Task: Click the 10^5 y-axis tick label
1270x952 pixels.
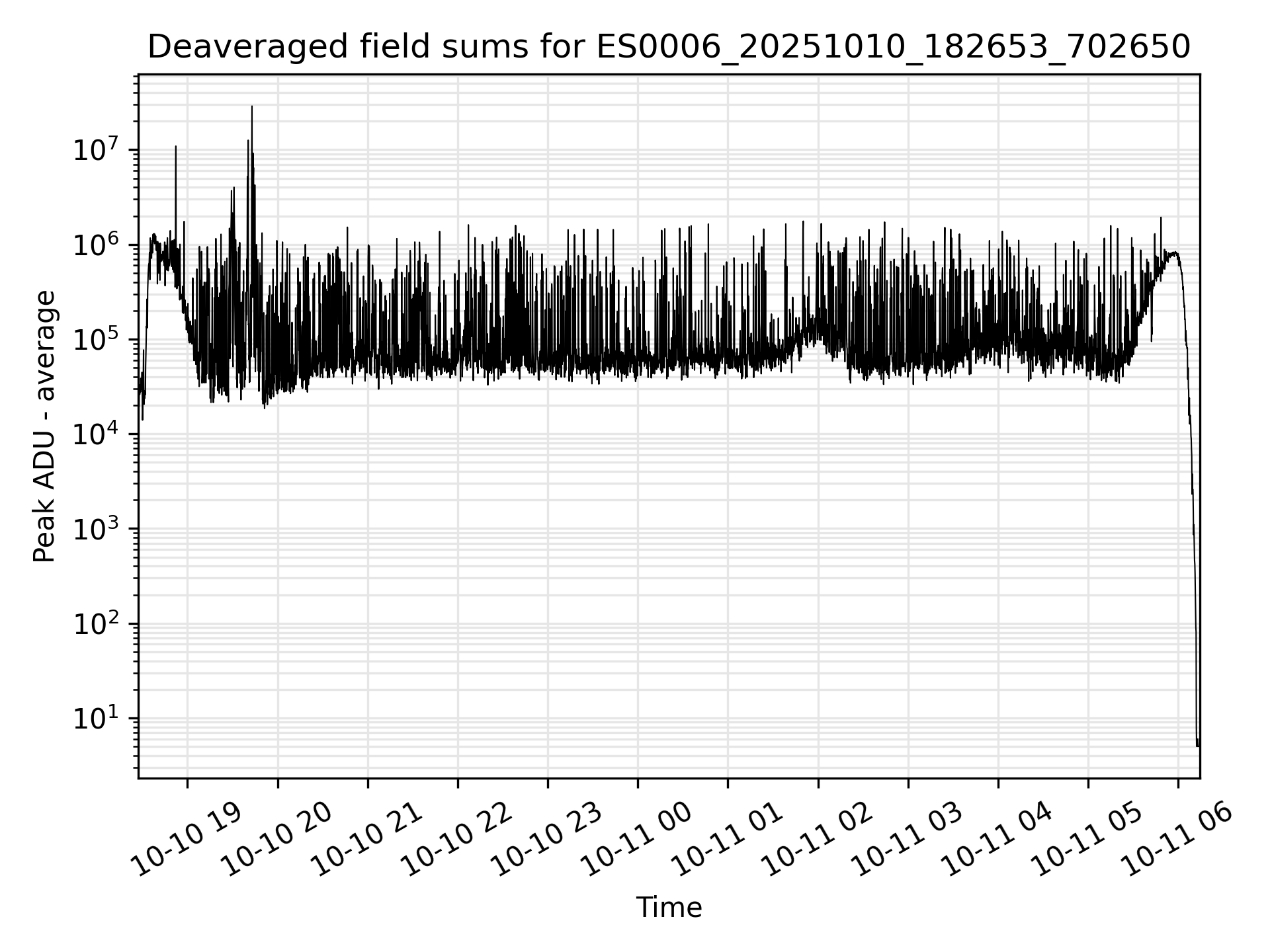Action: (95, 340)
